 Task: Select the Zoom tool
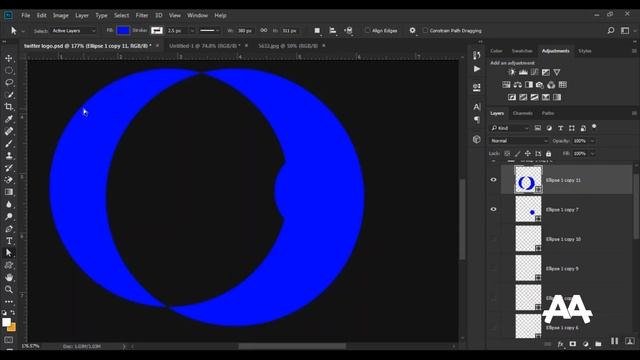click(9, 290)
